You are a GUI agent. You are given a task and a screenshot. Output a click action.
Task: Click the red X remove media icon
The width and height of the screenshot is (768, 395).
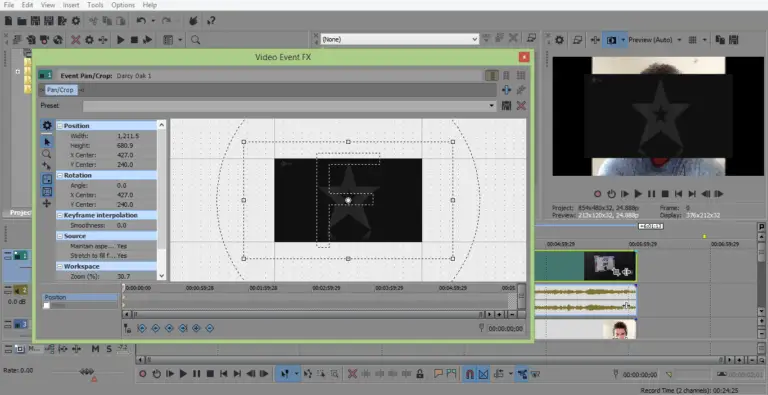[x=75, y=40]
